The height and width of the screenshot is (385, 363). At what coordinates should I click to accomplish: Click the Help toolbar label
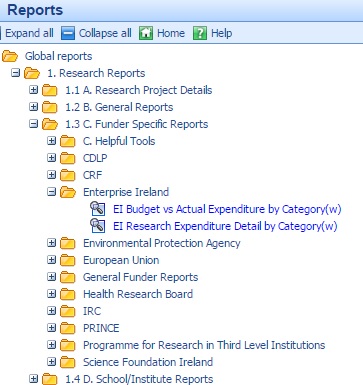(222, 33)
